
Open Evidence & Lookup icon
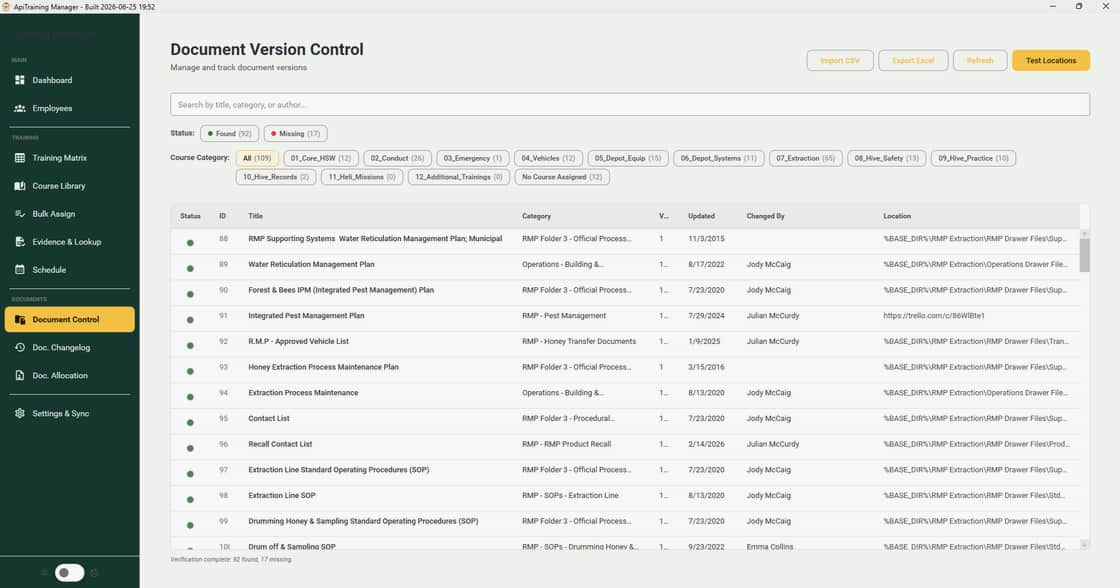pos(20,241)
